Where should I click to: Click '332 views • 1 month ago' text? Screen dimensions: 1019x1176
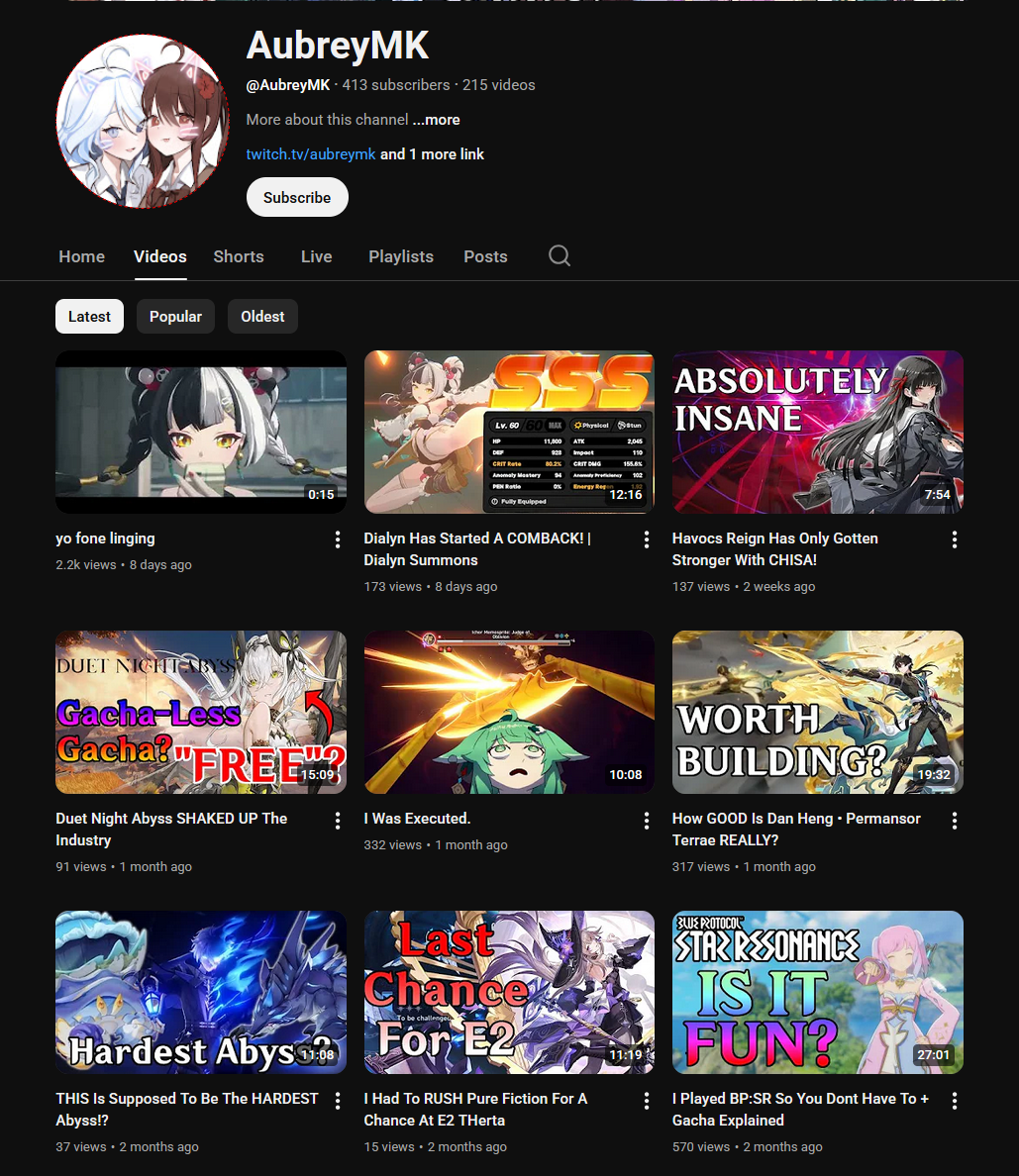(x=436, y=844)
